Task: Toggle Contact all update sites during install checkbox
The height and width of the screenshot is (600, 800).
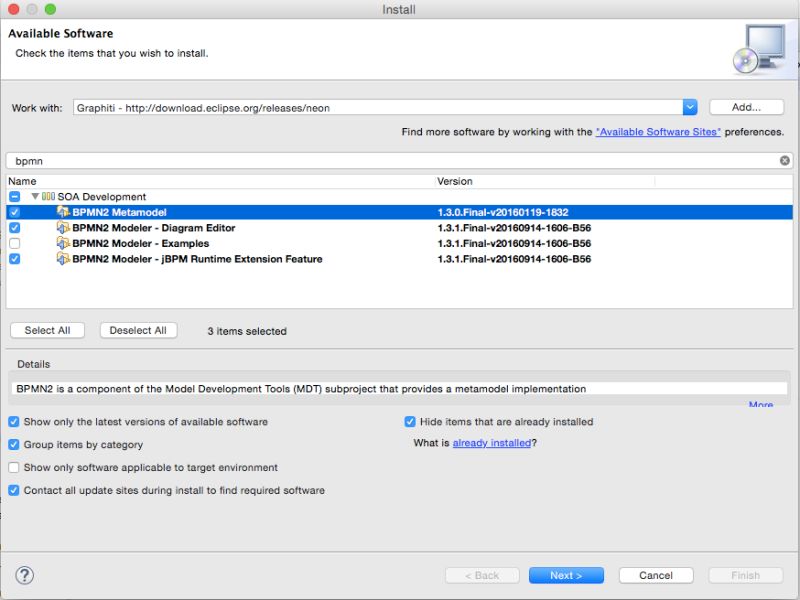Action: click(x=14, y=490)
